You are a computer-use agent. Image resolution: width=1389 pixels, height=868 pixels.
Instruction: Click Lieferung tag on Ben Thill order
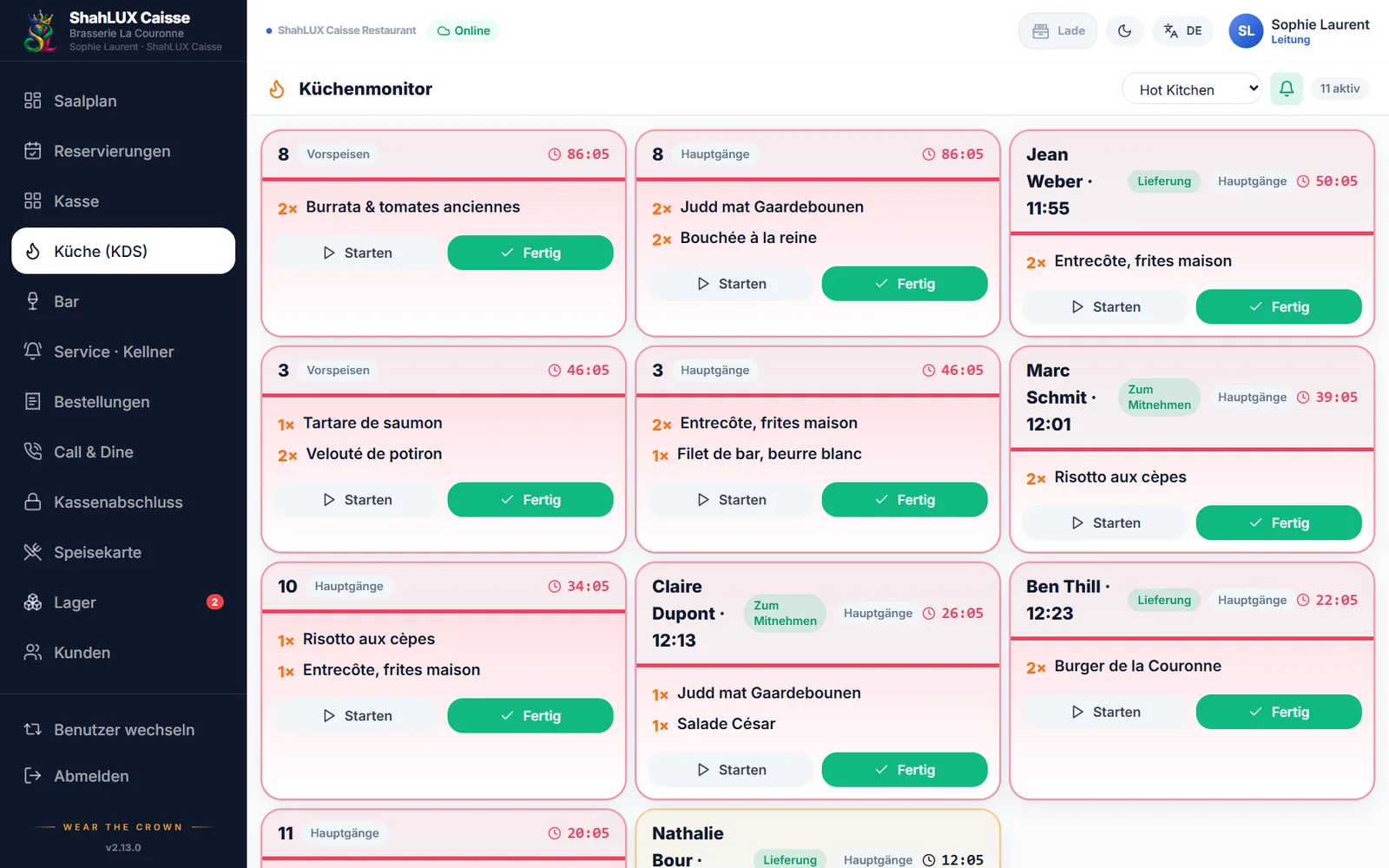[x=1164, y=600]
